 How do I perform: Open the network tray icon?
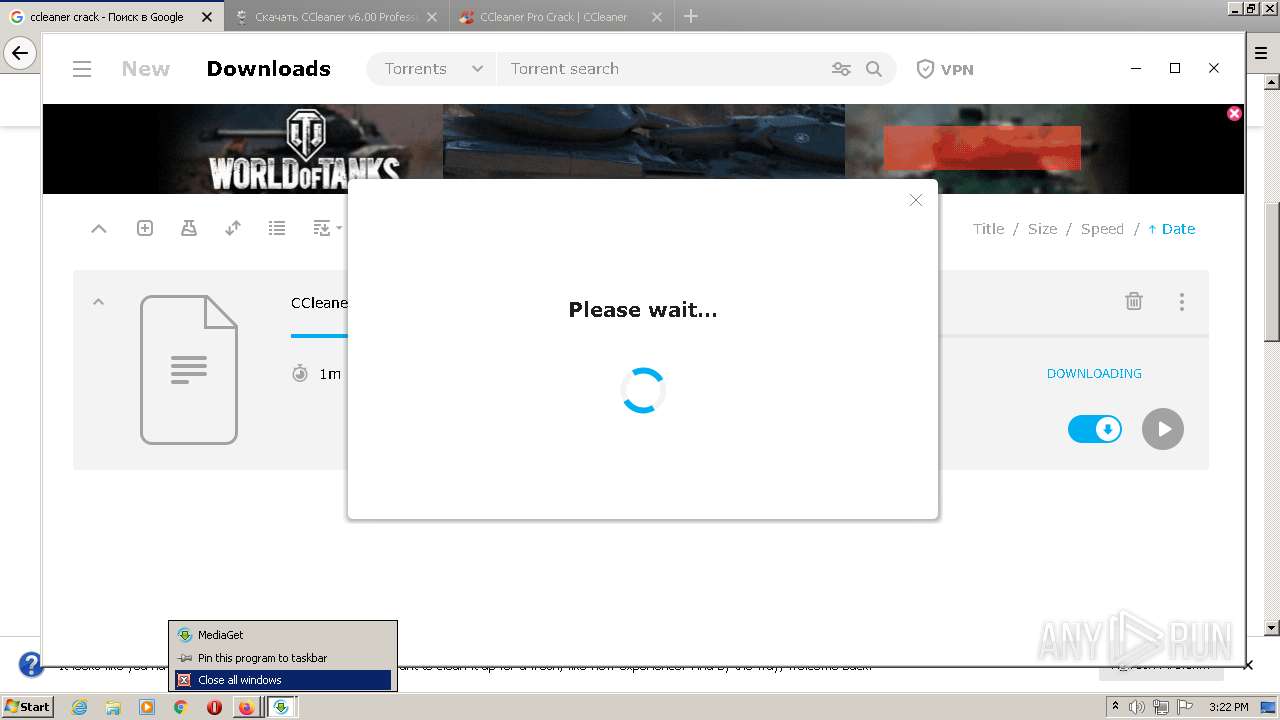(x=1160, y=707)
